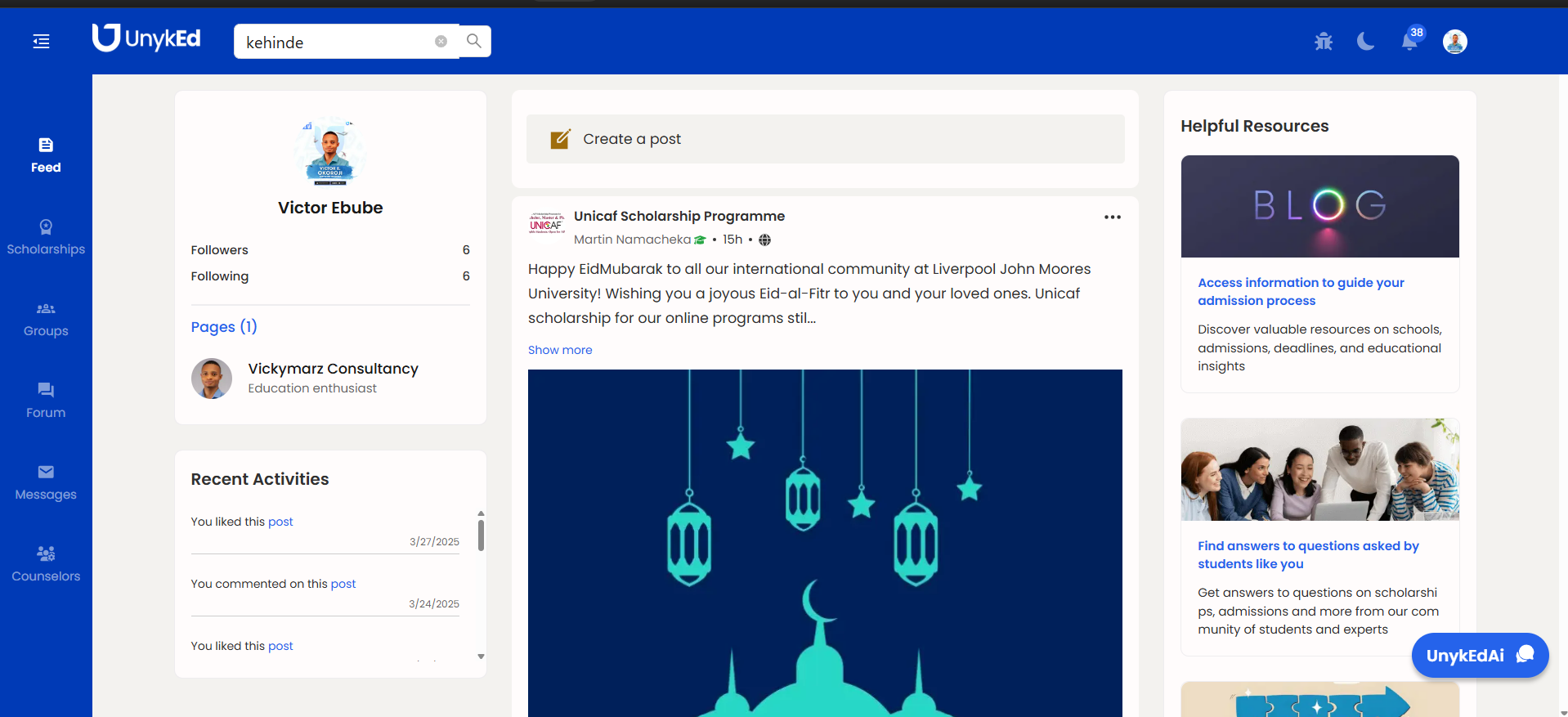The height and width of the screenshot is (717, 1568).
Task: Open Messages in sidebar
Action: point(46,482)
